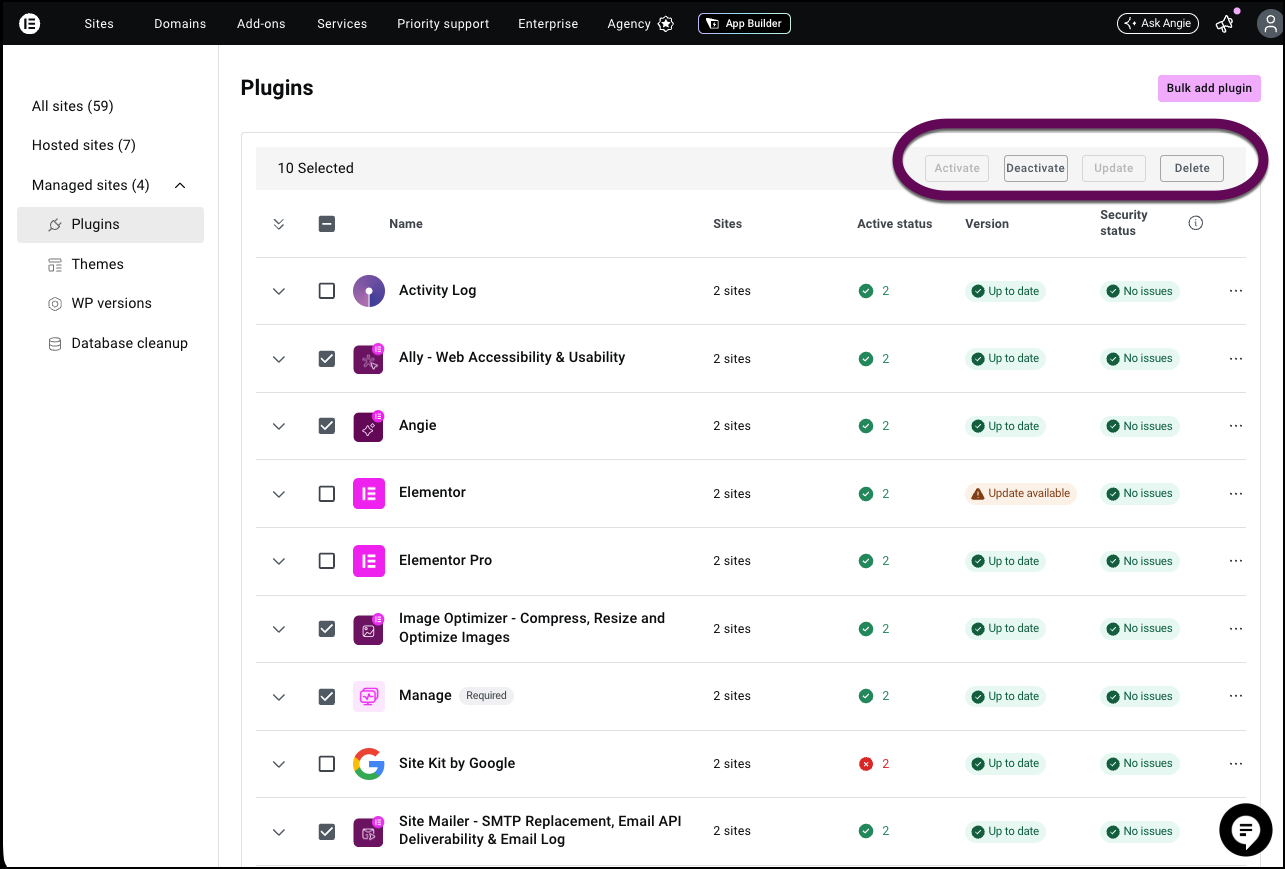1285x869 pixels.
Task: Click the Elementor Pro plugin icon
Action: pyautogui.click(x=369, y=561)
